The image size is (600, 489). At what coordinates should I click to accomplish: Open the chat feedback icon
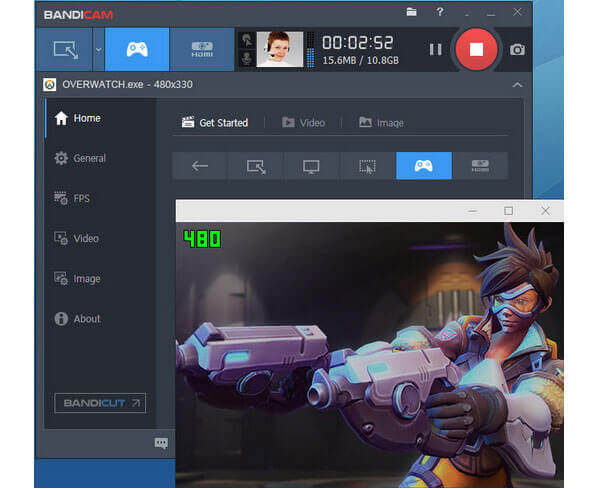161,443
